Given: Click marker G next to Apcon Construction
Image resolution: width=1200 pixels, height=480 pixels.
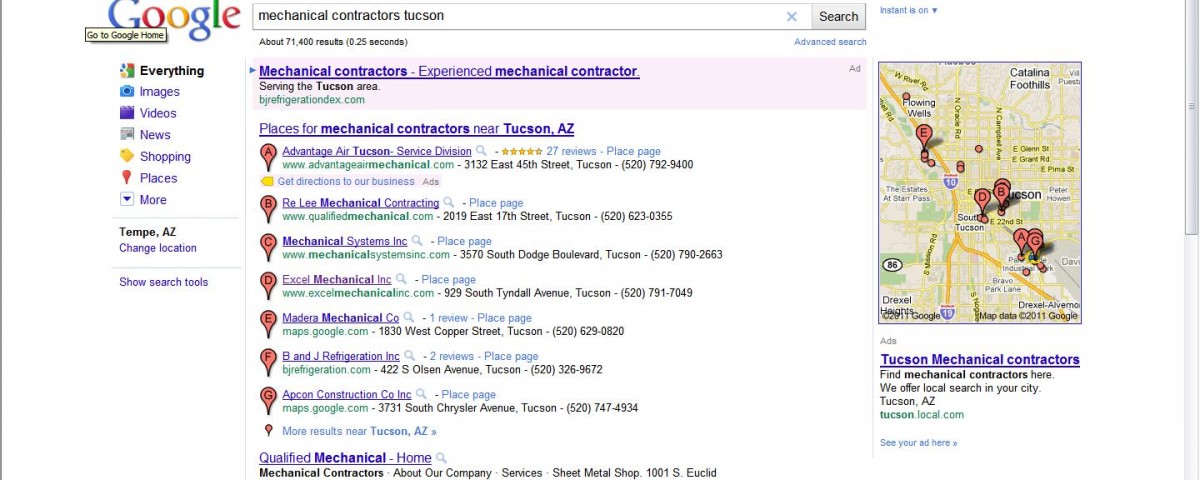Looking at the screenshot, I should click(268, 400).
